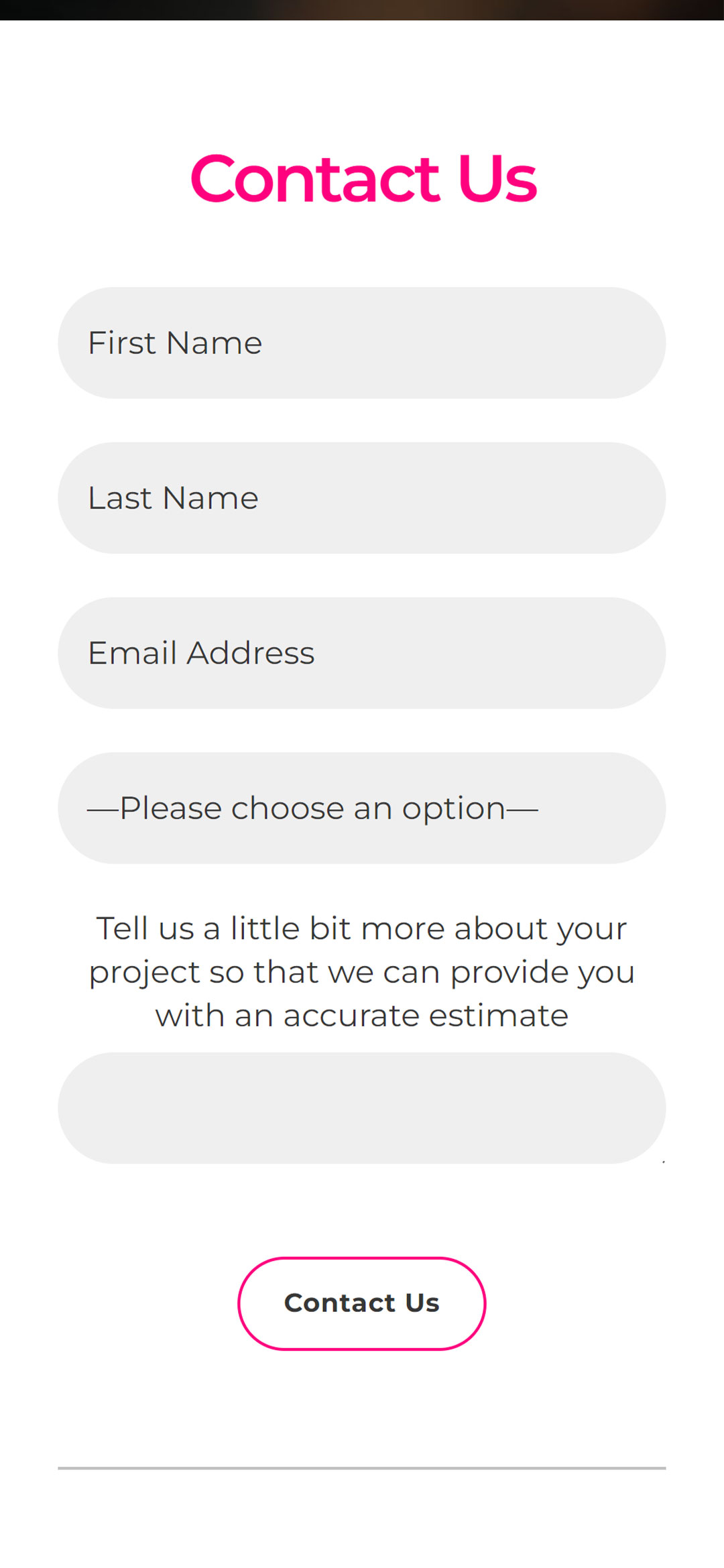Click the First Name input field
This screenshot has width=724, height=1568.
[362, 343]
